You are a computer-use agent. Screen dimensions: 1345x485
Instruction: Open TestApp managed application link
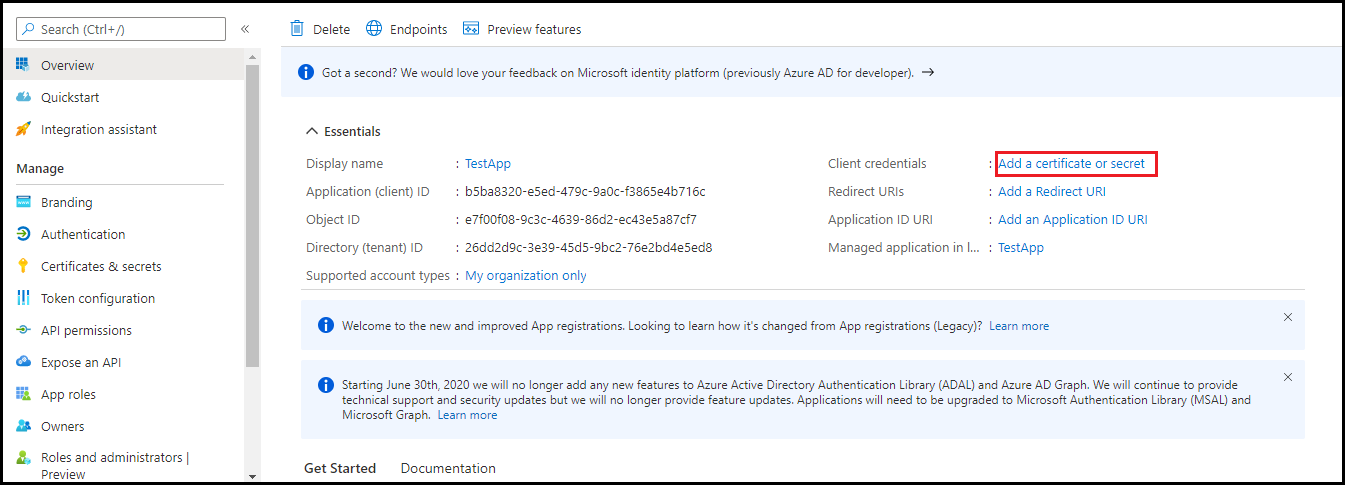tap(1021, 247)
